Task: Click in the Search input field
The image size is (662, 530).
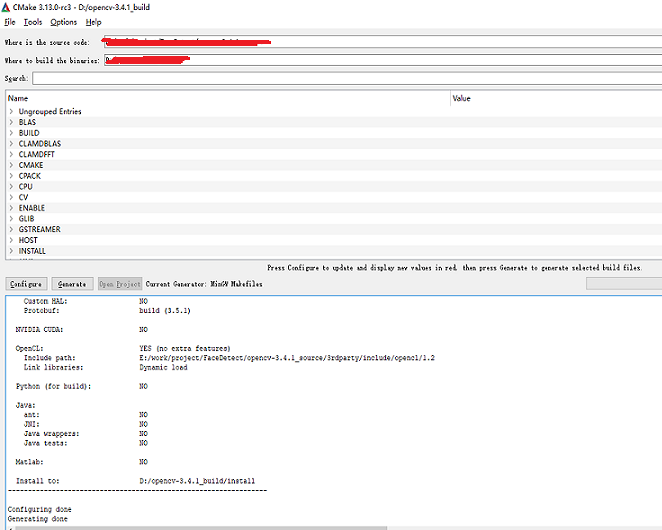Action: click(347, 79)
